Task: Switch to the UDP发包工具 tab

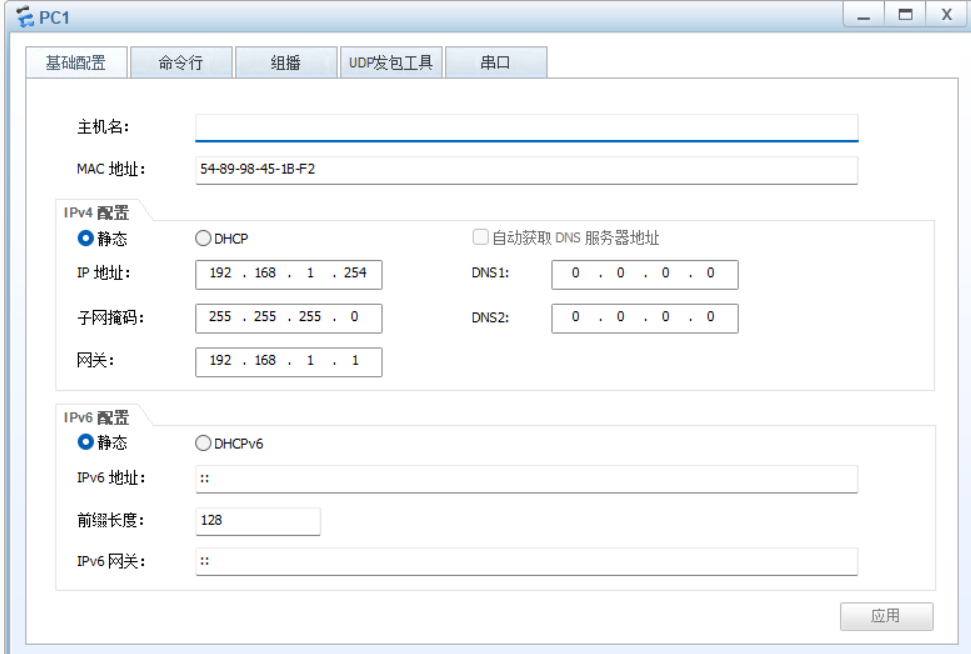Action: pos(391,63)
